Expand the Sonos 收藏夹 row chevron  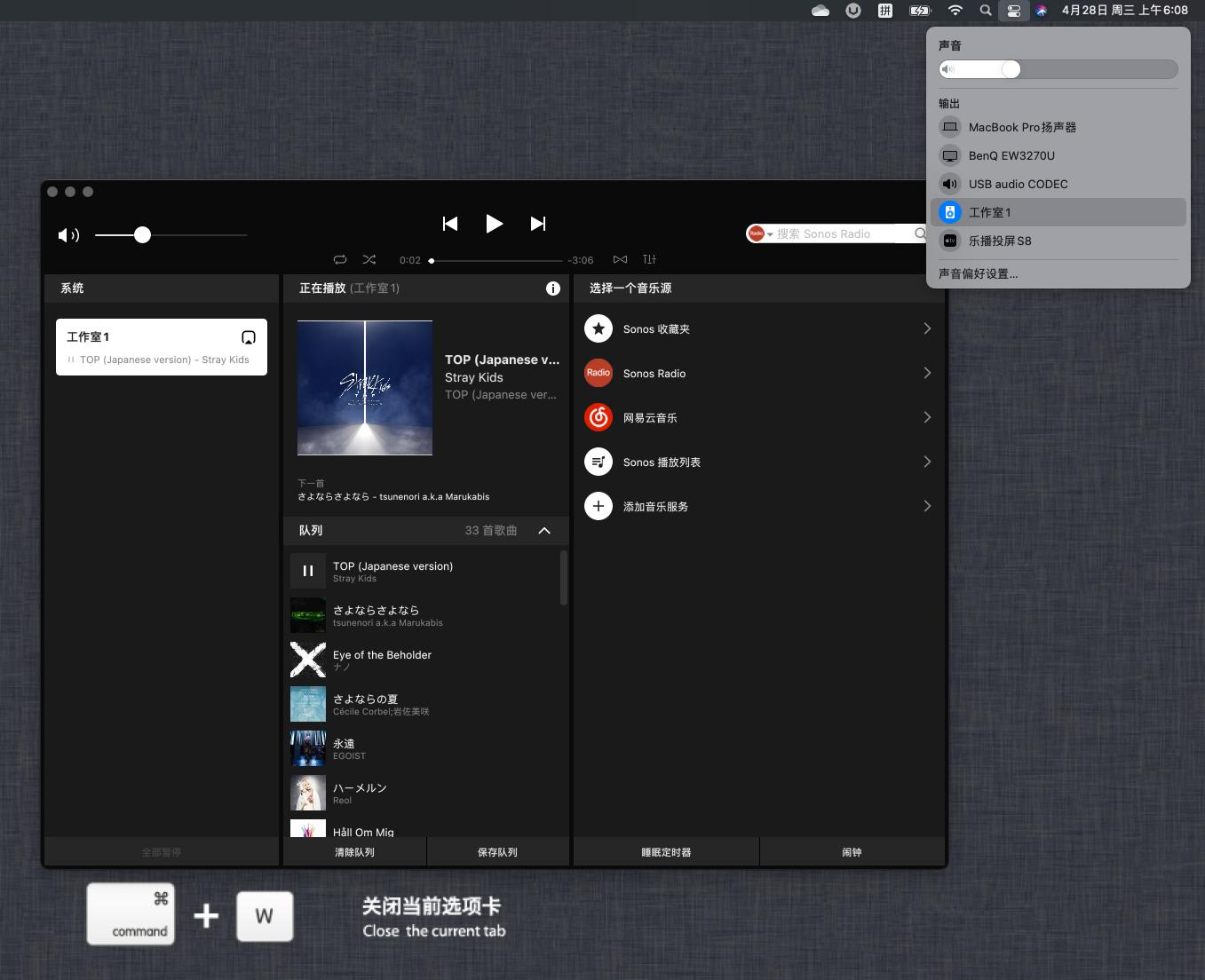(927, 328)
